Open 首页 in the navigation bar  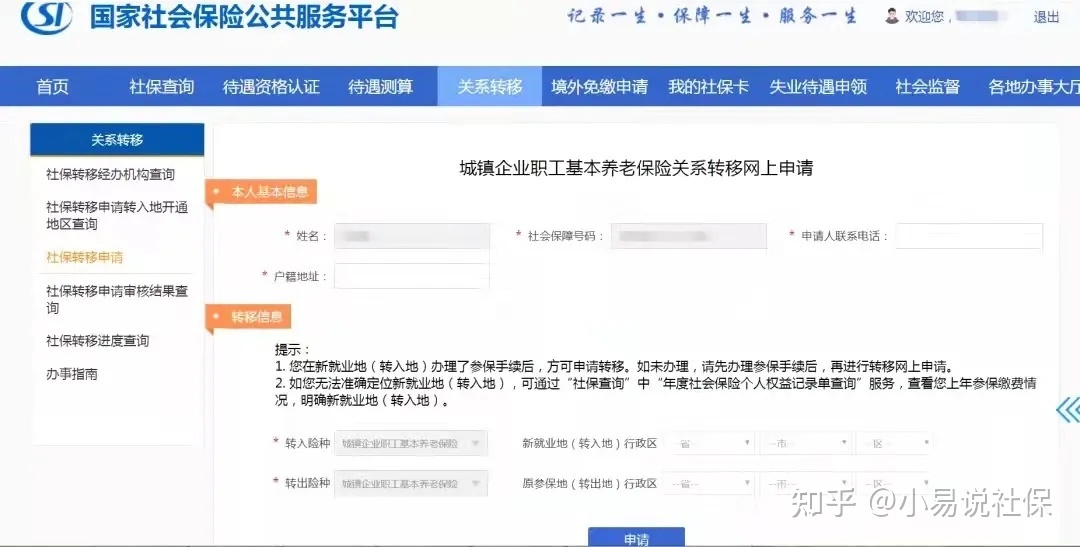tap(53, 87)
